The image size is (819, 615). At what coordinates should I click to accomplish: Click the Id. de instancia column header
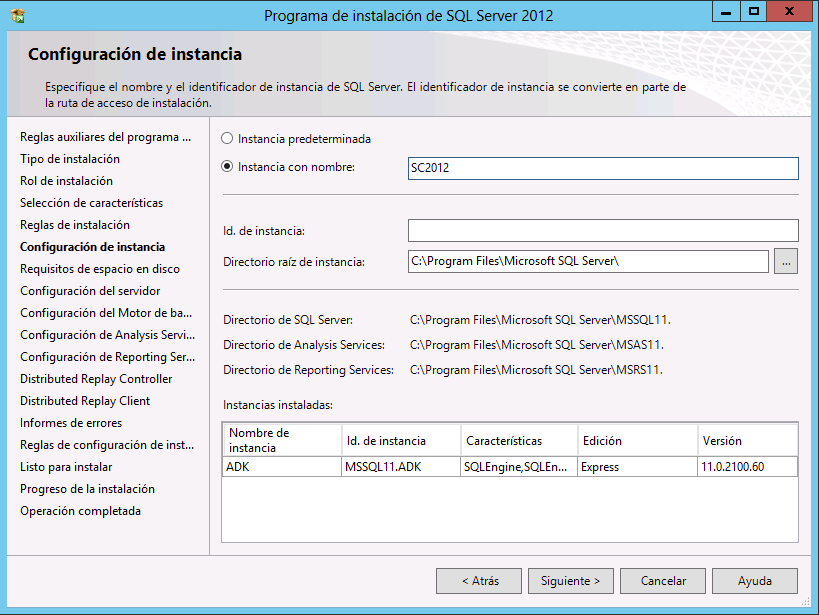401,440
